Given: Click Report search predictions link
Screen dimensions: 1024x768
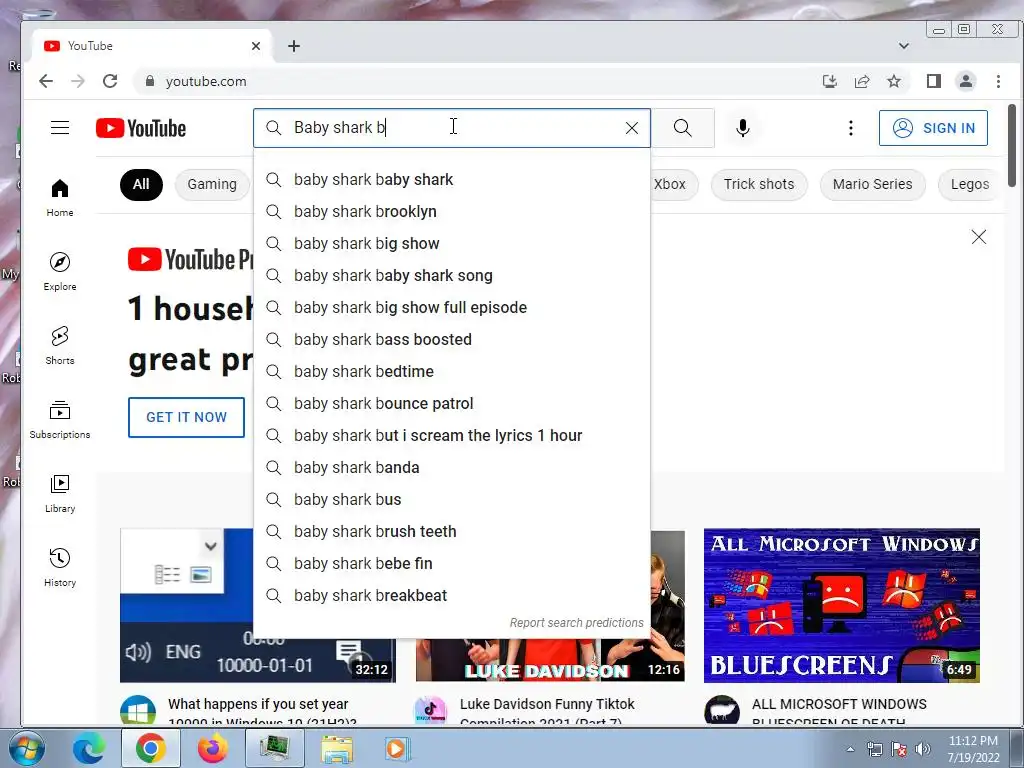Looking at the screenshot, I should click(x=577, y=623).
